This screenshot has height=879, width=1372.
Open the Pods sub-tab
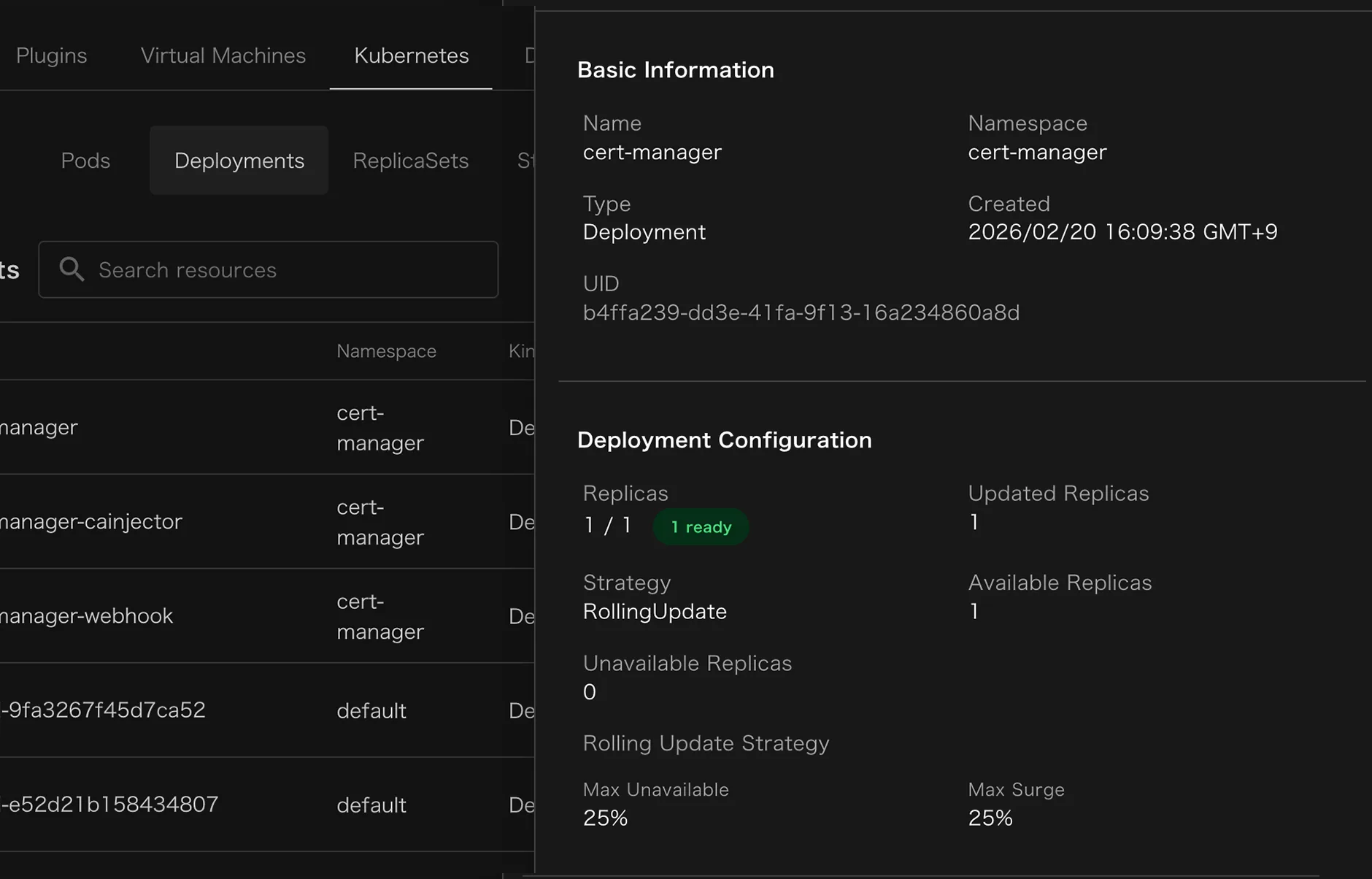(x=85, y=161)
